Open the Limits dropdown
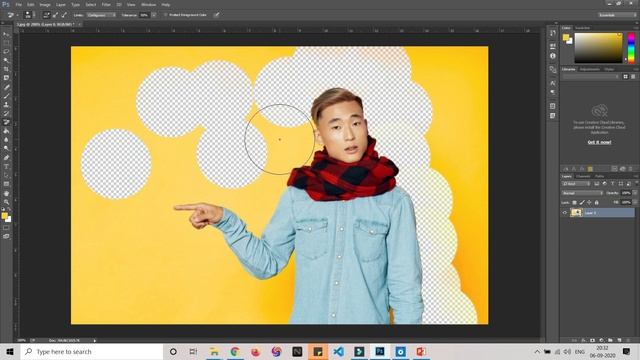The image size is (640, 360). [x=101, y=15]
